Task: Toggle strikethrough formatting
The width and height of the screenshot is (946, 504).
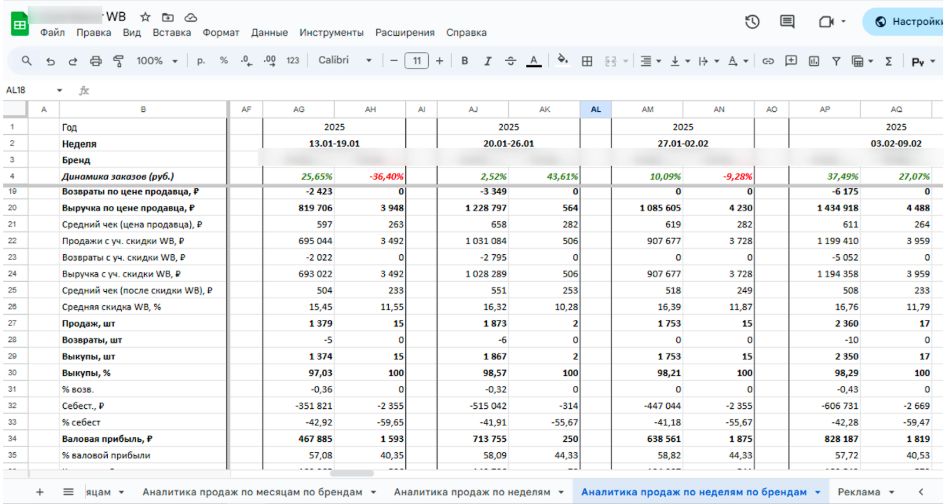Action: [x=510, y=60]
